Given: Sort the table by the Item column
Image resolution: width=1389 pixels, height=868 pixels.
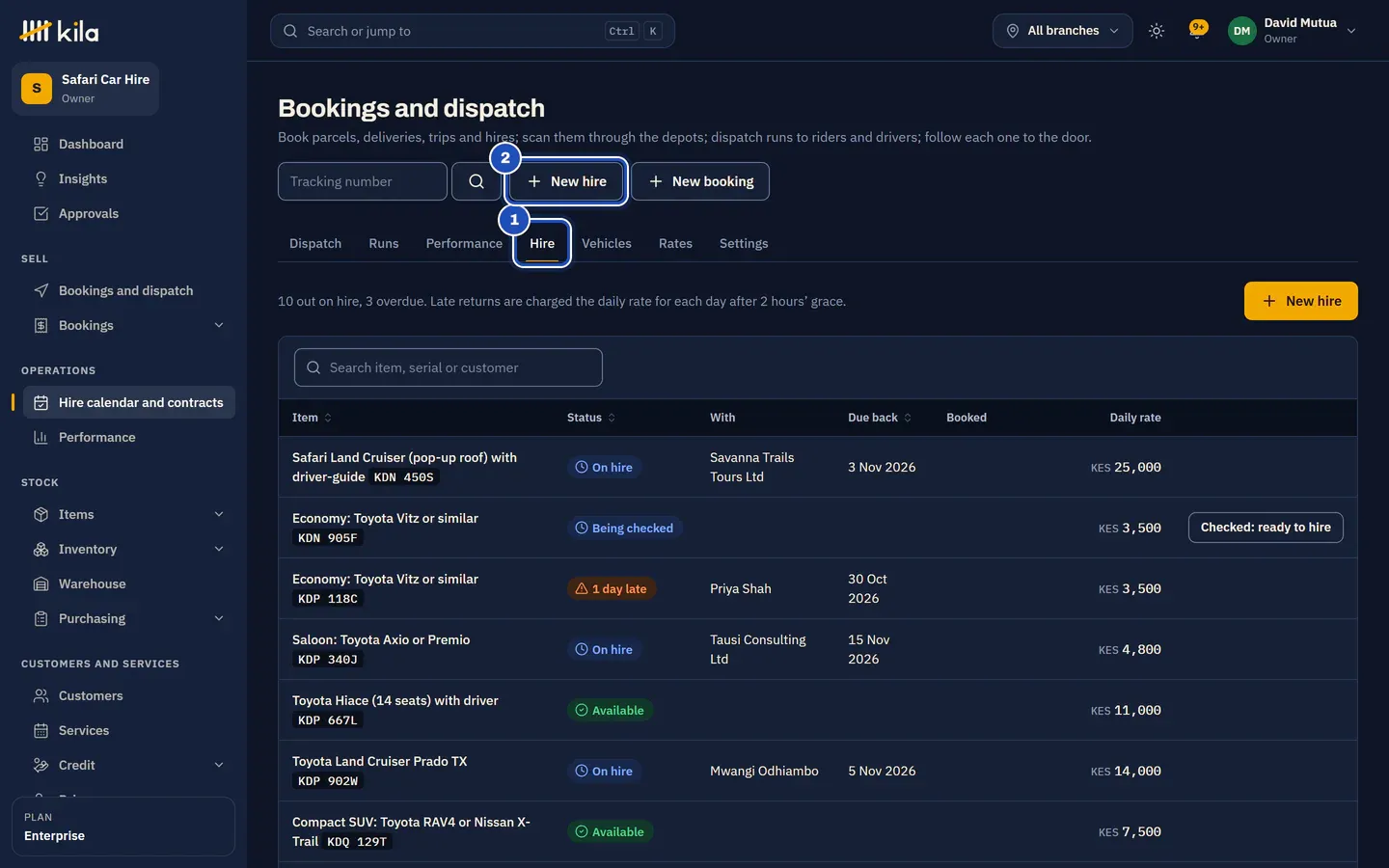Looking at the screenshot, I should pos(312,418).
